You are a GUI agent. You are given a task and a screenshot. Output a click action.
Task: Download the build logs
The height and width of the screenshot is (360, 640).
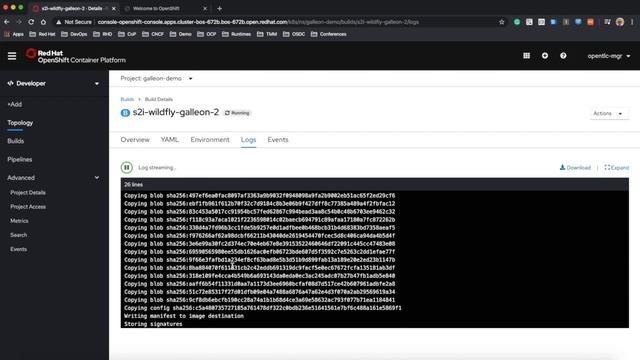coord(575,168)
